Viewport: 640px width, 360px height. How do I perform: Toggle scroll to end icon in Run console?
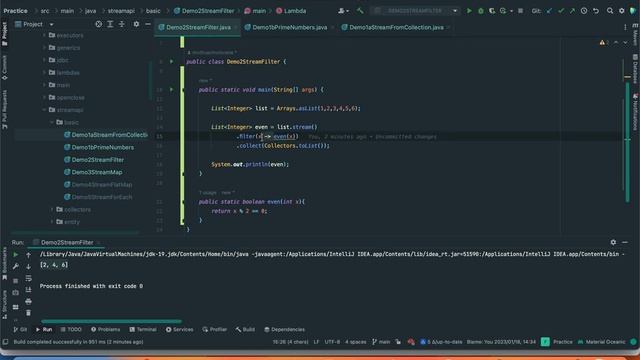(x=28, y=290)
